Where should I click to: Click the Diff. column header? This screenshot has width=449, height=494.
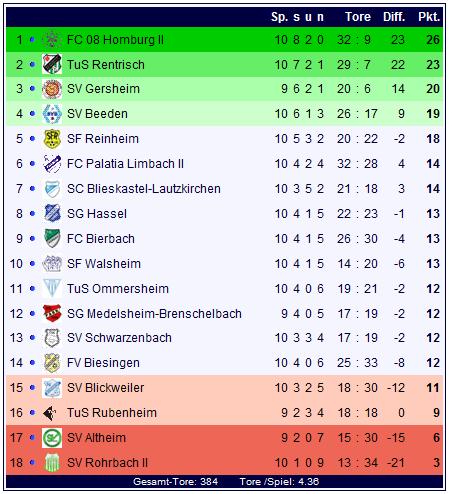(394, 17)
